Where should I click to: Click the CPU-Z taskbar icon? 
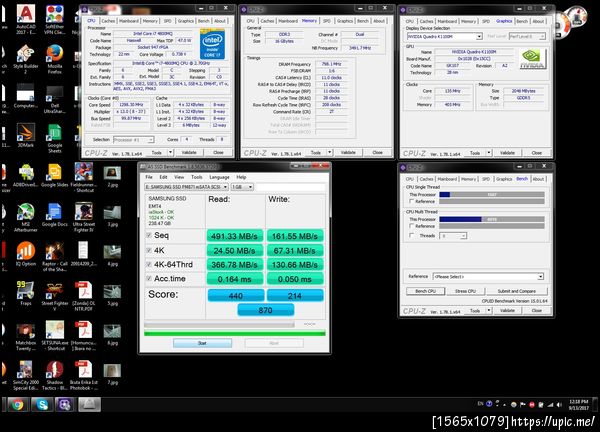65,404
